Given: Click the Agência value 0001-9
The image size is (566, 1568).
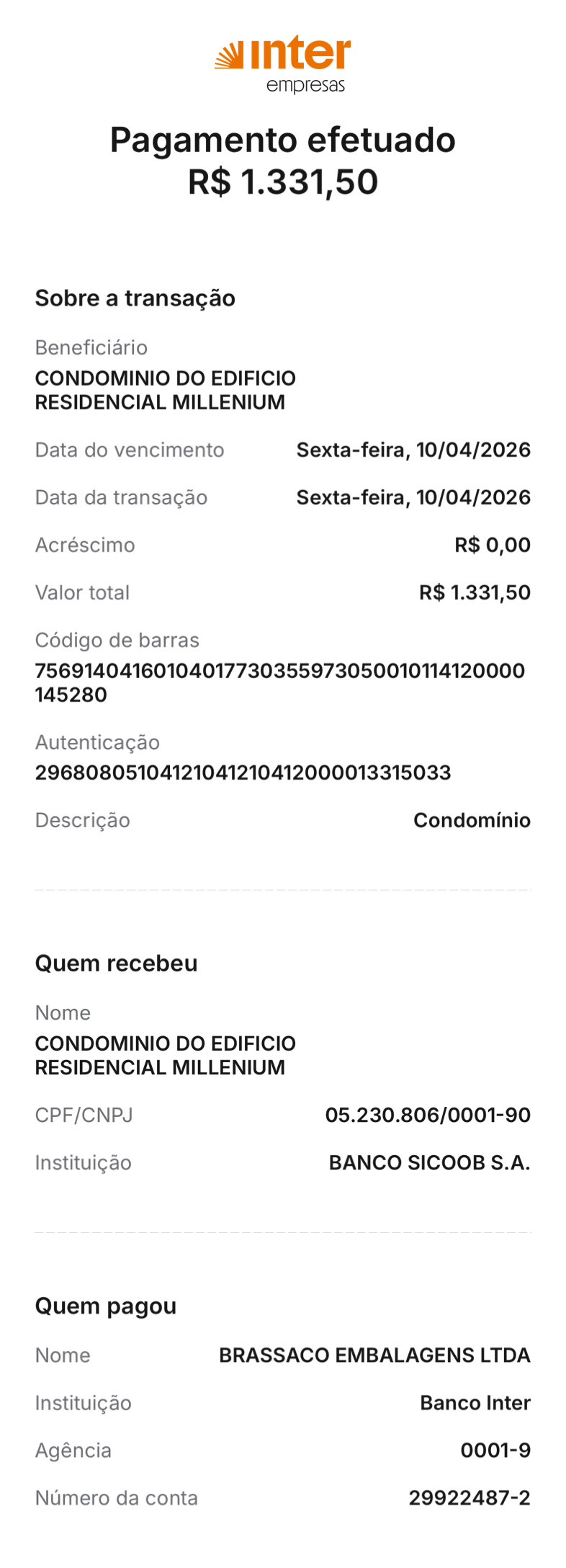Looking at the screenshot, I should click(x=495, y=1451).
